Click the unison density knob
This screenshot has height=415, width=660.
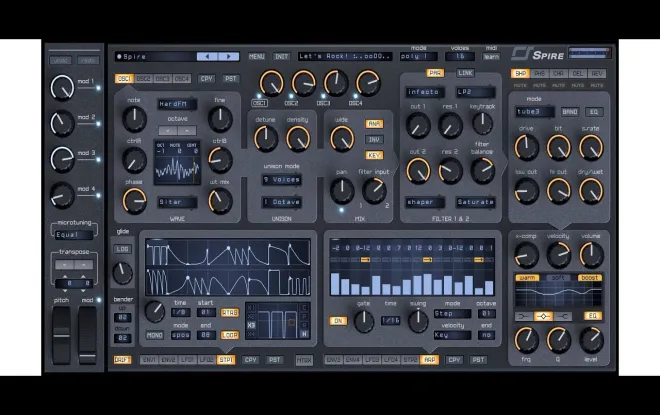(x=298, y=139)
